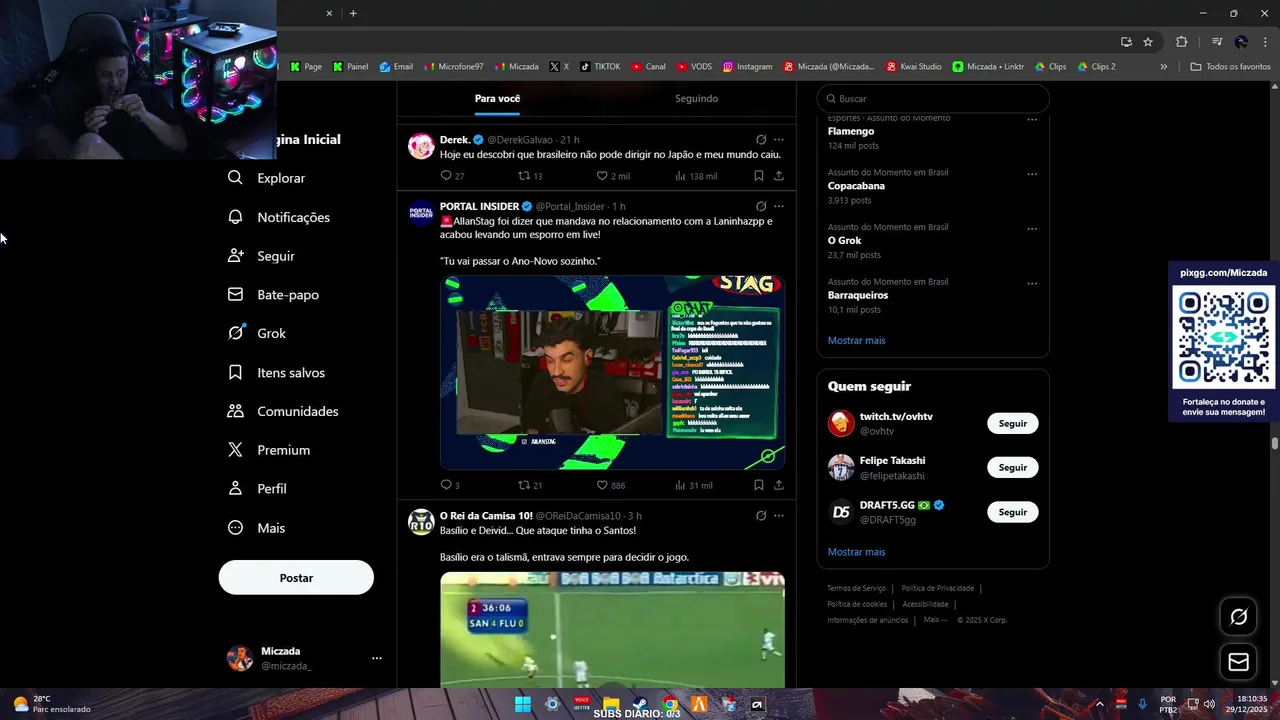Screen dimensions: 1280x720
Task: Open Windows Start menu
Action: tap(523, 705)
